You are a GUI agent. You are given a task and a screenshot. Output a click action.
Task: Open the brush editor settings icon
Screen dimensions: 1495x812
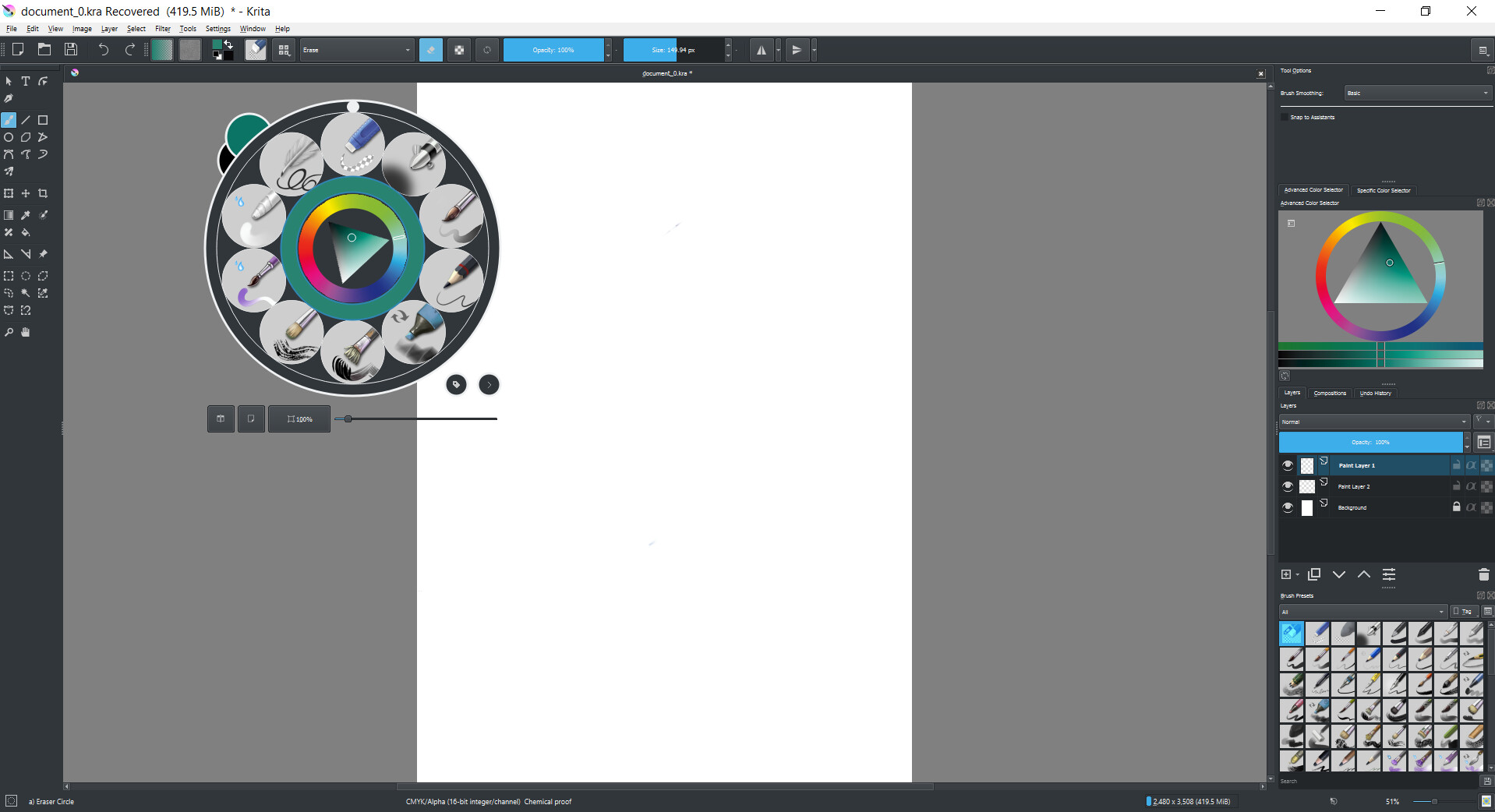pyautogui.click(x=256, y=50)
